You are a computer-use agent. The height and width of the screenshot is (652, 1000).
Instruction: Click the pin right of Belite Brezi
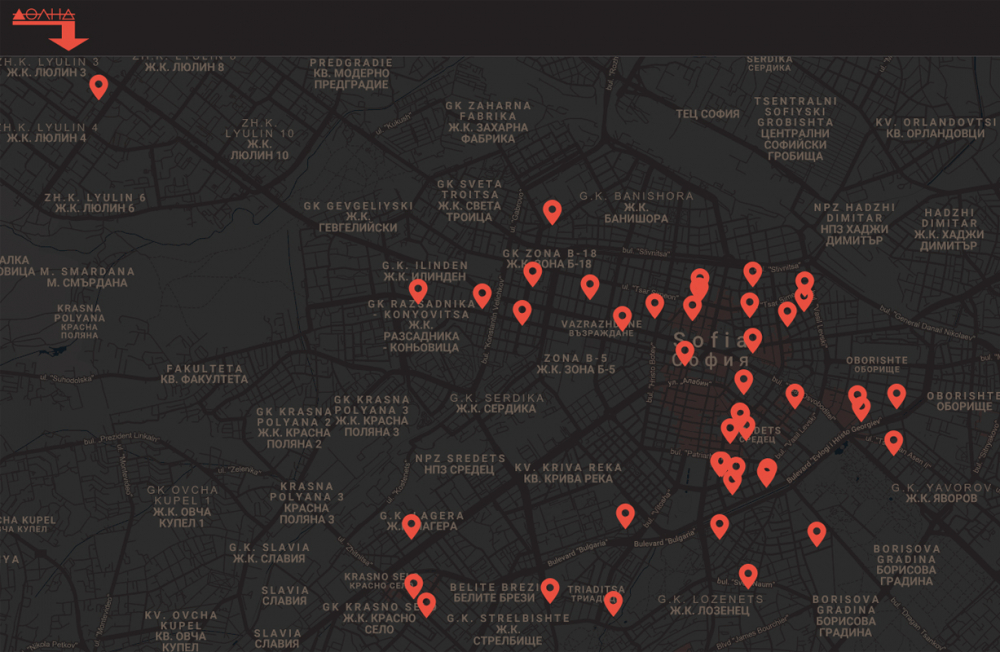point(550,590)
